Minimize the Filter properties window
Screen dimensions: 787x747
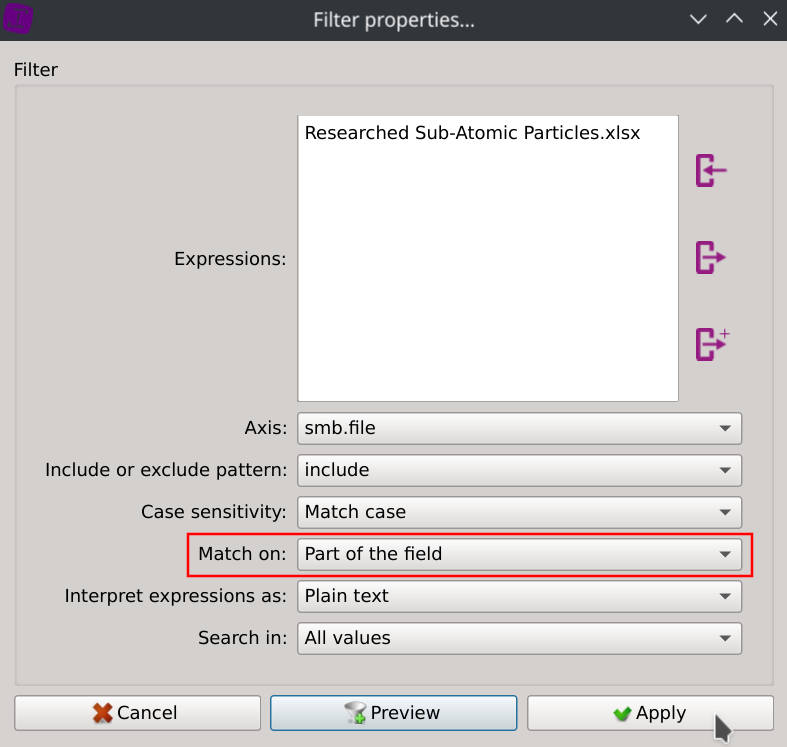click(698, 19)
